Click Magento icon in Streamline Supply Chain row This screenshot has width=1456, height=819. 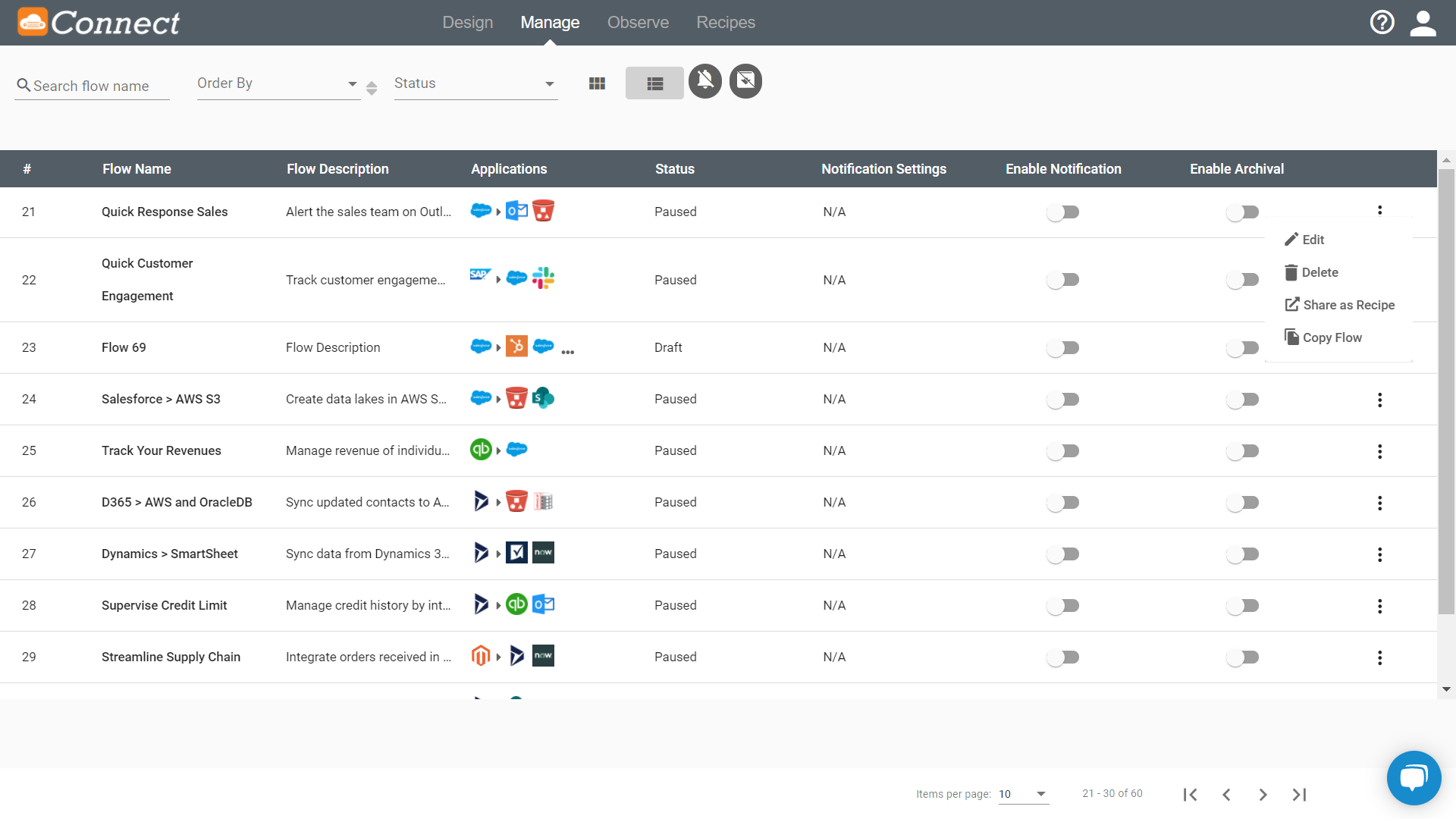pos(481,655)
